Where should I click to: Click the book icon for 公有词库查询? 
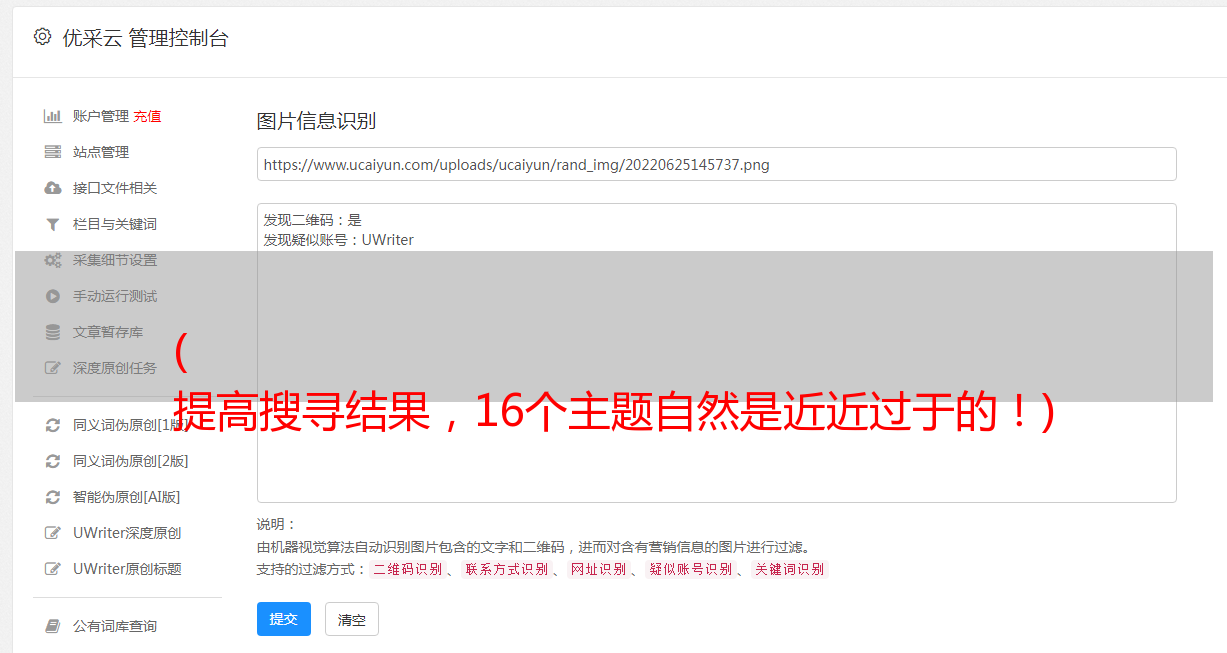pos(53,626)
